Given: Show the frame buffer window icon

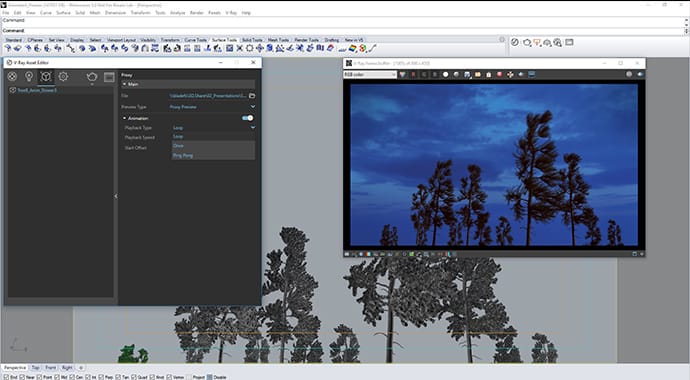Looking at the screenshot, I should click(109, 77).
